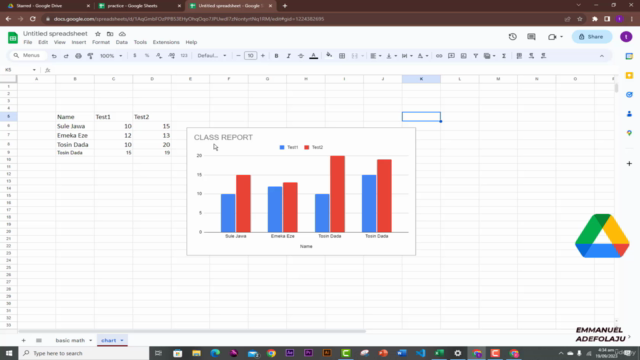
Task: Star the Untitled spreadsheet
Action: click(x=98, y=34)
